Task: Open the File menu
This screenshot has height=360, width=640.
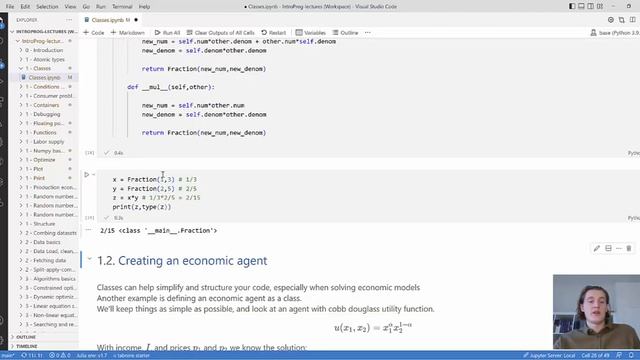Action: (x=10, y=7)
